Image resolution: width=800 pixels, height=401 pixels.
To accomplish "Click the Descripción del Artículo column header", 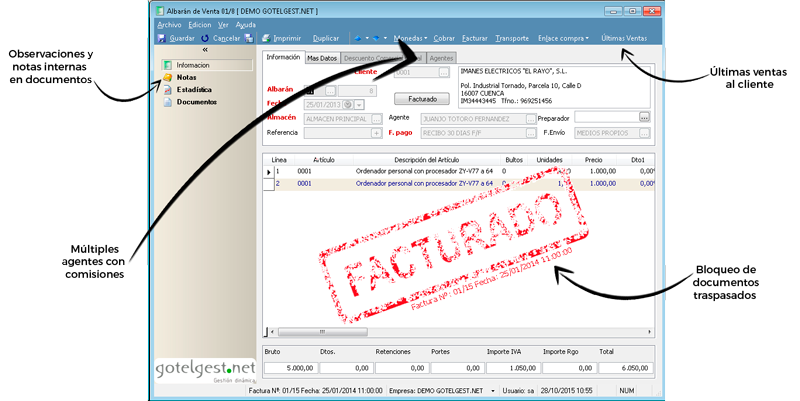I will (x=427, y=160).
